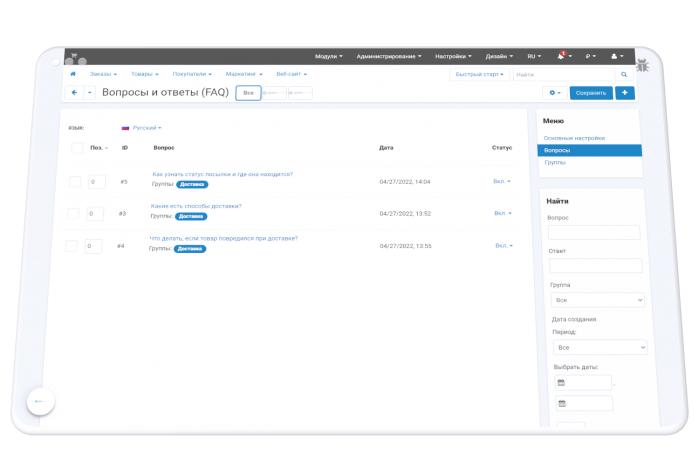Edit position field of question #3

tap(95, 213)
